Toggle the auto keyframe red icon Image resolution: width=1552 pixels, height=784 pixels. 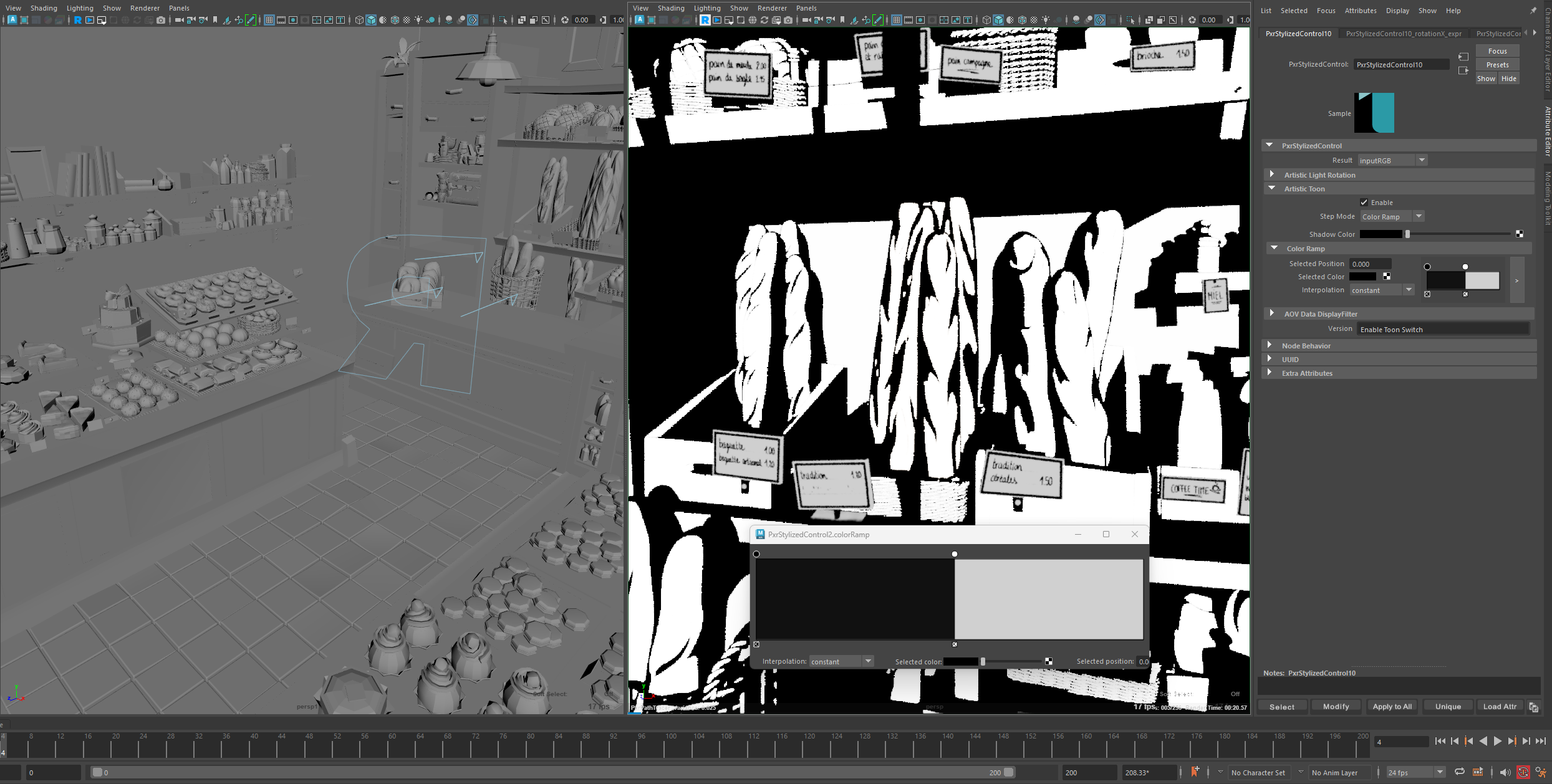[1523, 772]
